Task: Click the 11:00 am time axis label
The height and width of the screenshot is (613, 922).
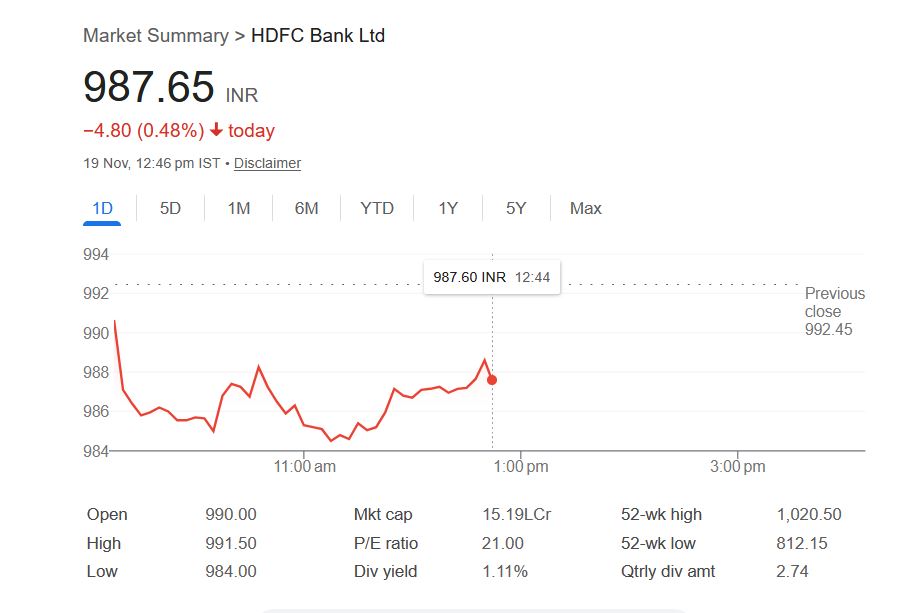Action: pyautogui.click(x=304, y=466)
